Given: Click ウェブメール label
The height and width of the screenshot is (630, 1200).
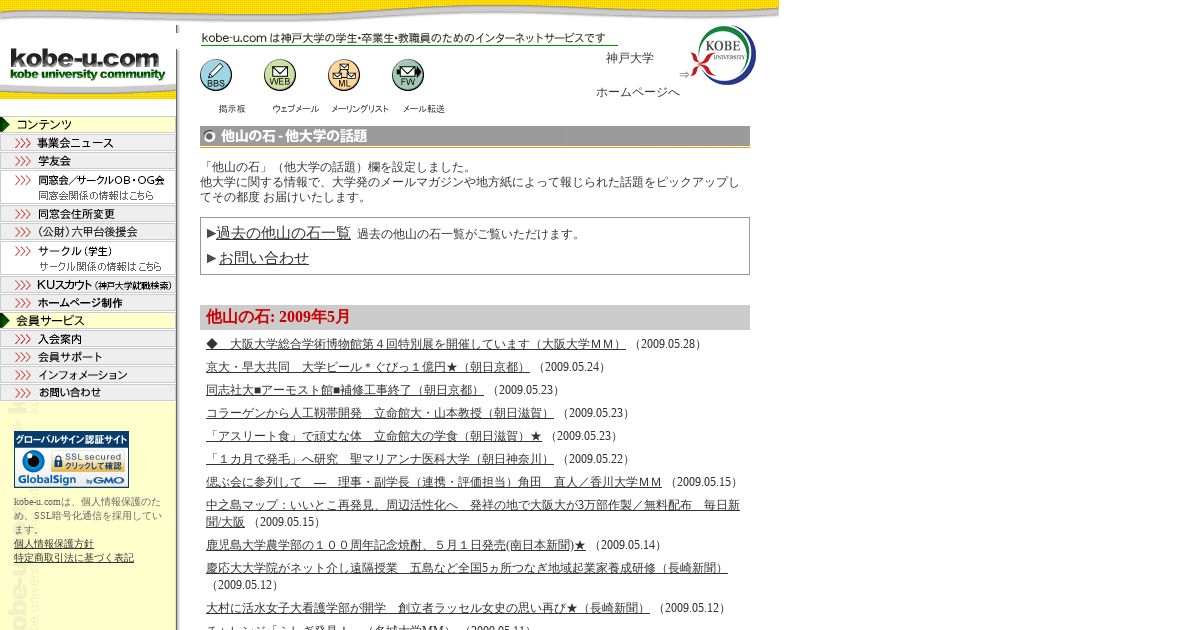Looking at the screenshot, I should (296, 109).
